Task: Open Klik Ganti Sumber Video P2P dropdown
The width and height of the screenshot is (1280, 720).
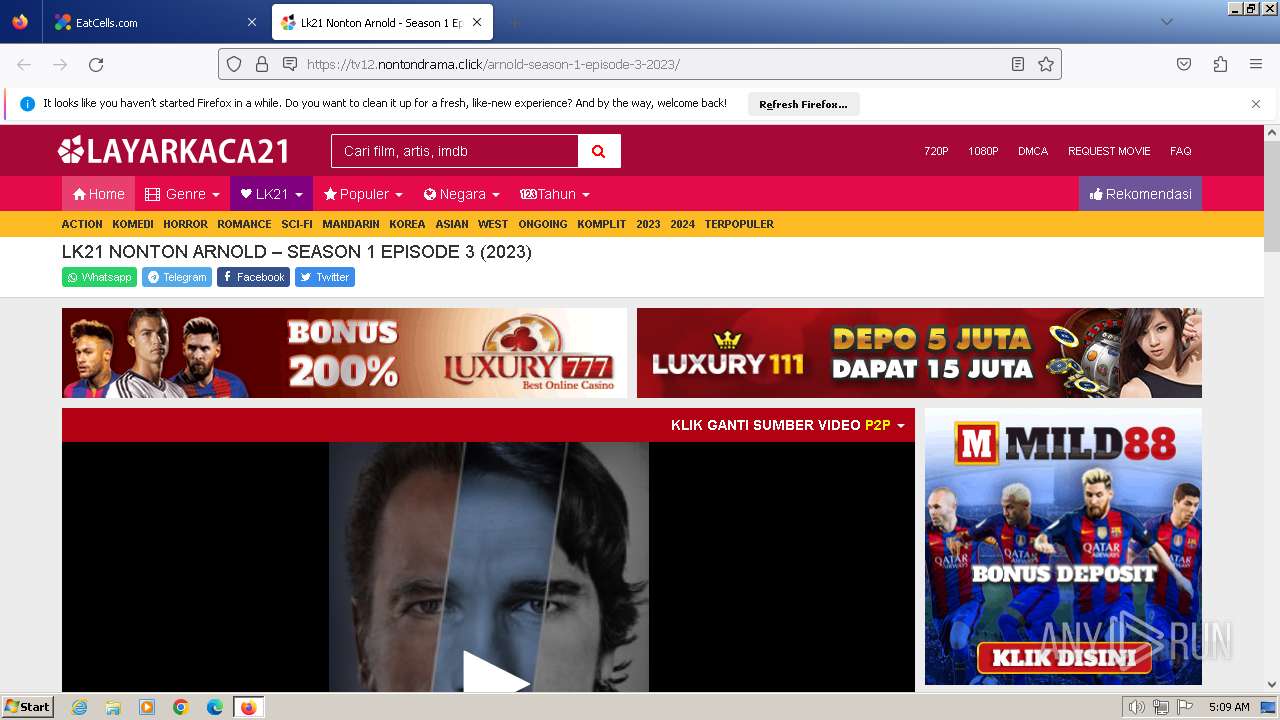Action: click(787, 425)
